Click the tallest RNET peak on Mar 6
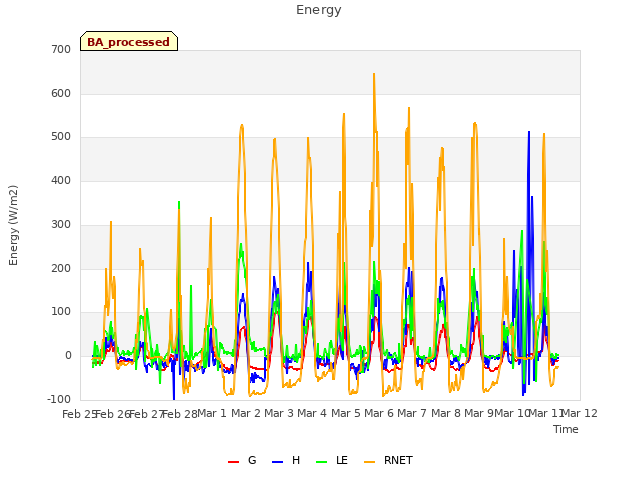 (x=374, y=74)
